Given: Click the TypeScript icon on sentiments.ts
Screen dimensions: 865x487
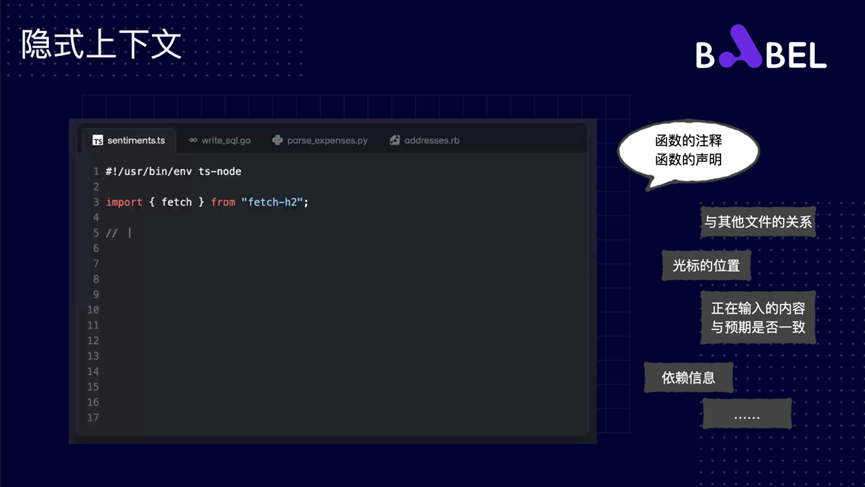Looking at the screenshot, I should tap(98, 141).
